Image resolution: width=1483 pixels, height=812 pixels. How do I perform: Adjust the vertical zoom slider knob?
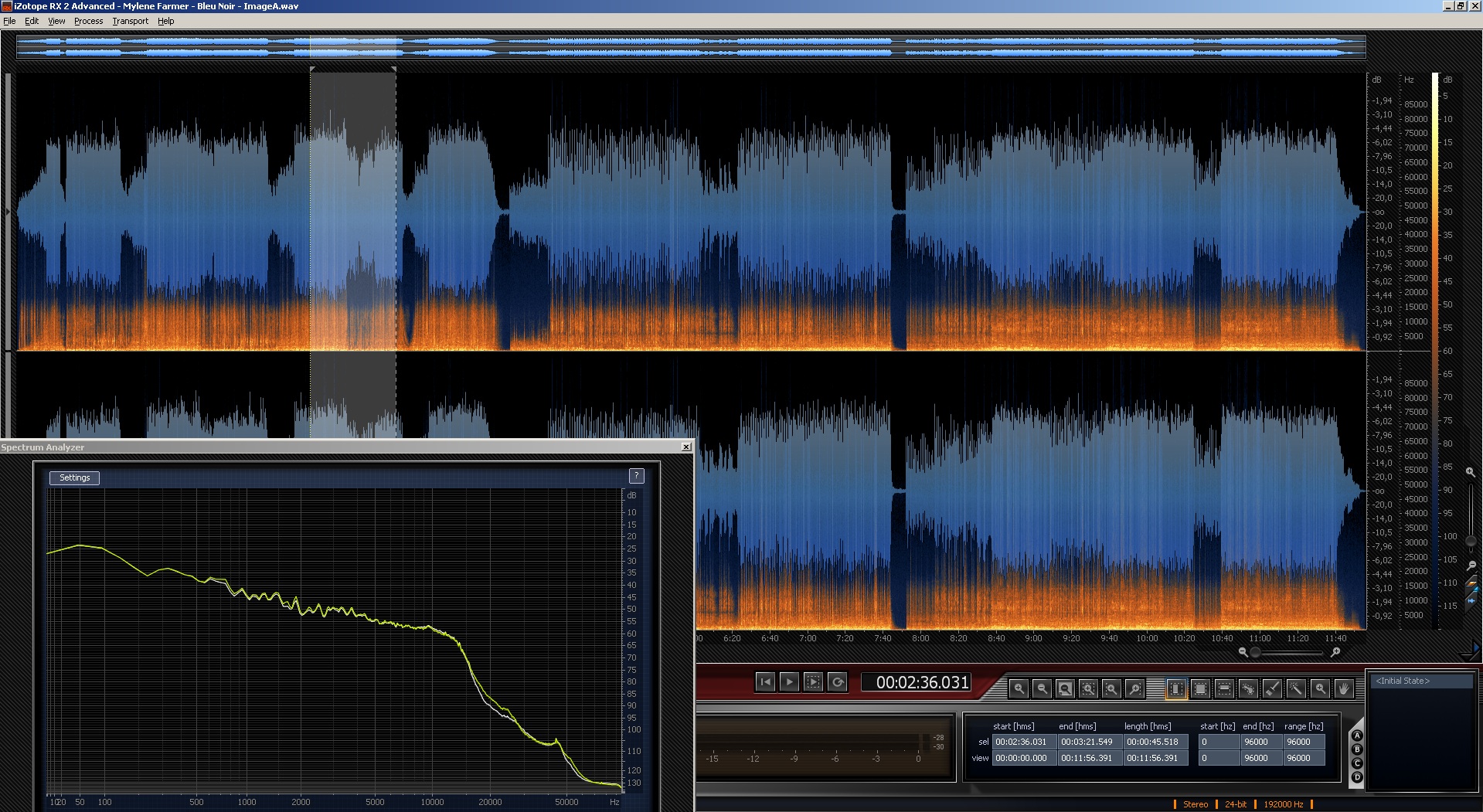pyautogui.click(x=1471, y=541)
